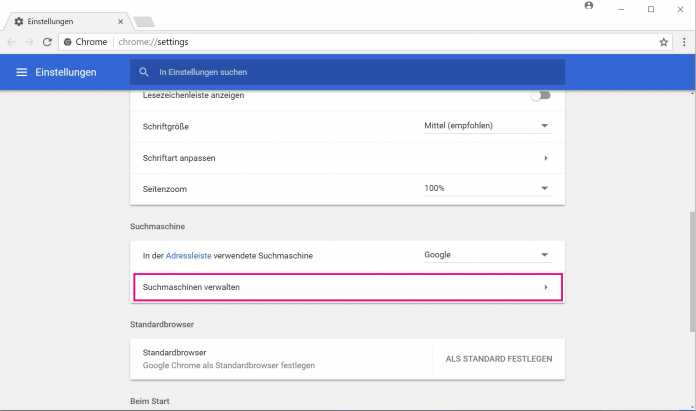Expand Schriftart anpassen settings
This screenshot has height=411, width=696.
[545, 158]
